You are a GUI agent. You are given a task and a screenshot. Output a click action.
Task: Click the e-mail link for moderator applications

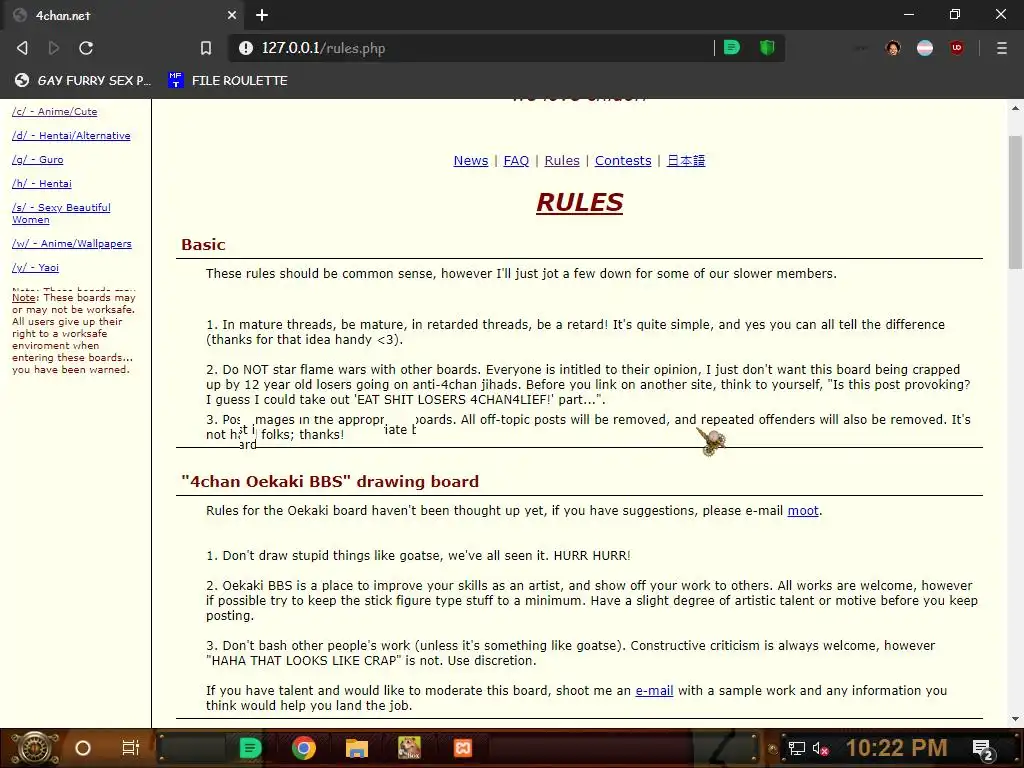coord(654,690)
